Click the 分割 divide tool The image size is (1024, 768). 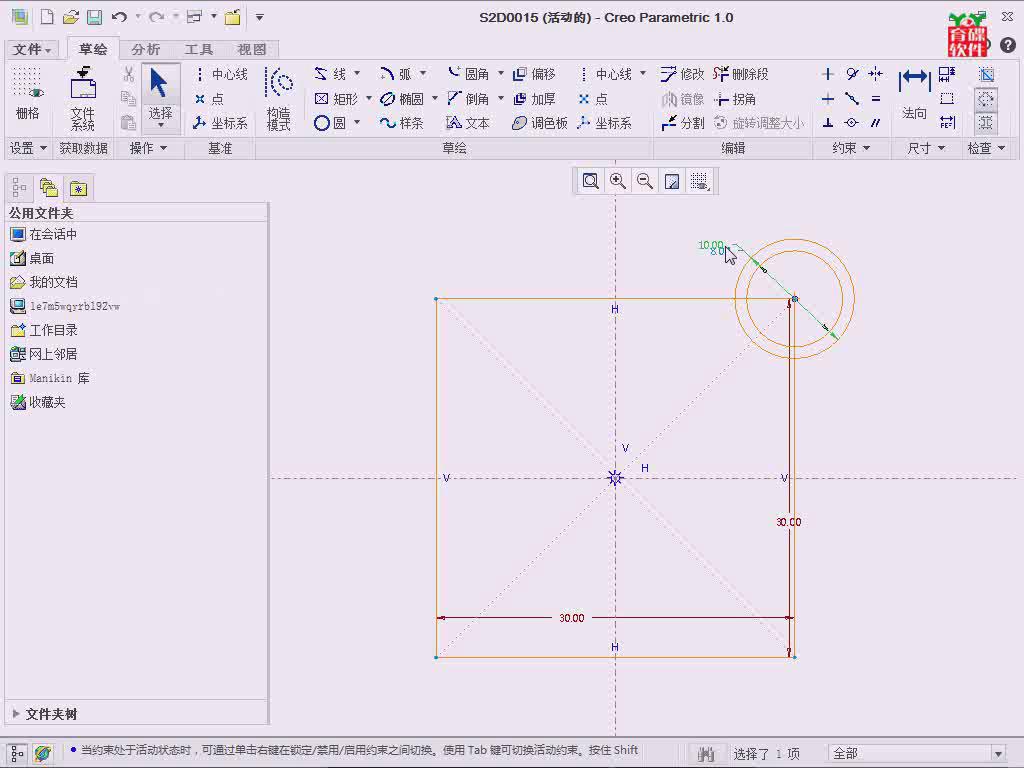[682, 123]
